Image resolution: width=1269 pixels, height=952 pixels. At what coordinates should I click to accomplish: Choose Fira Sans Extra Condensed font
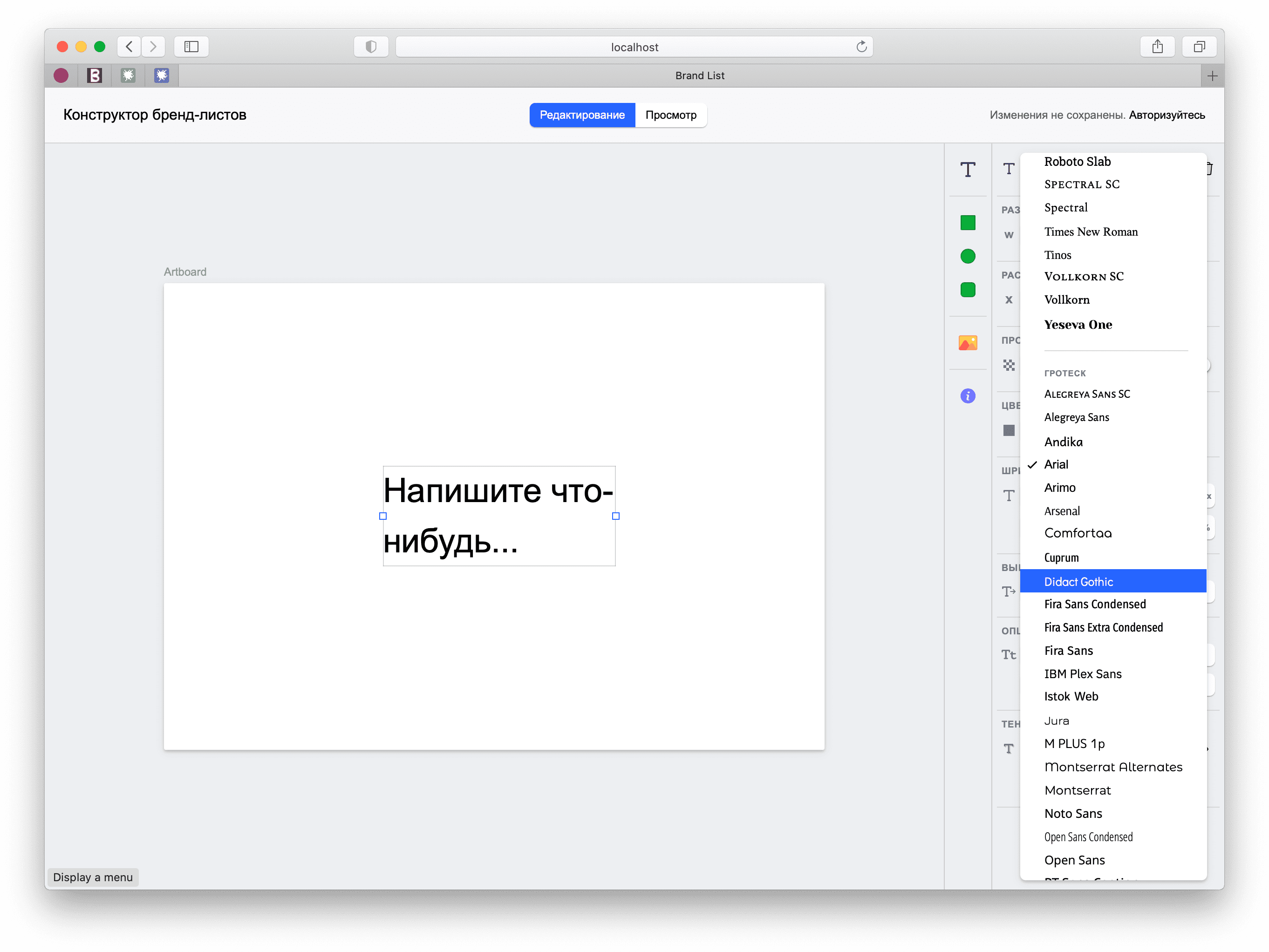pyautogui.click(x=1113, y=627)
